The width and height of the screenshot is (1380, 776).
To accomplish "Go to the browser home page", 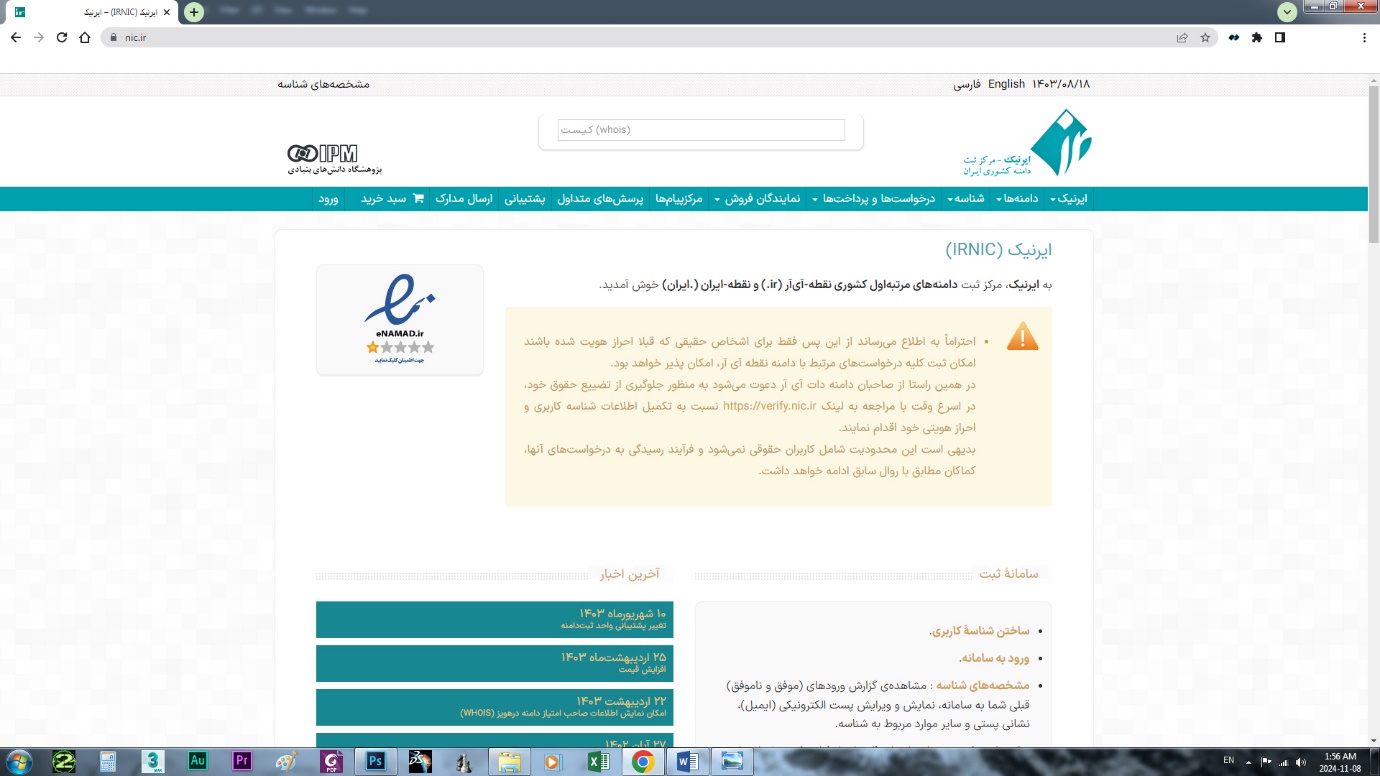I will tap(85, 37).
